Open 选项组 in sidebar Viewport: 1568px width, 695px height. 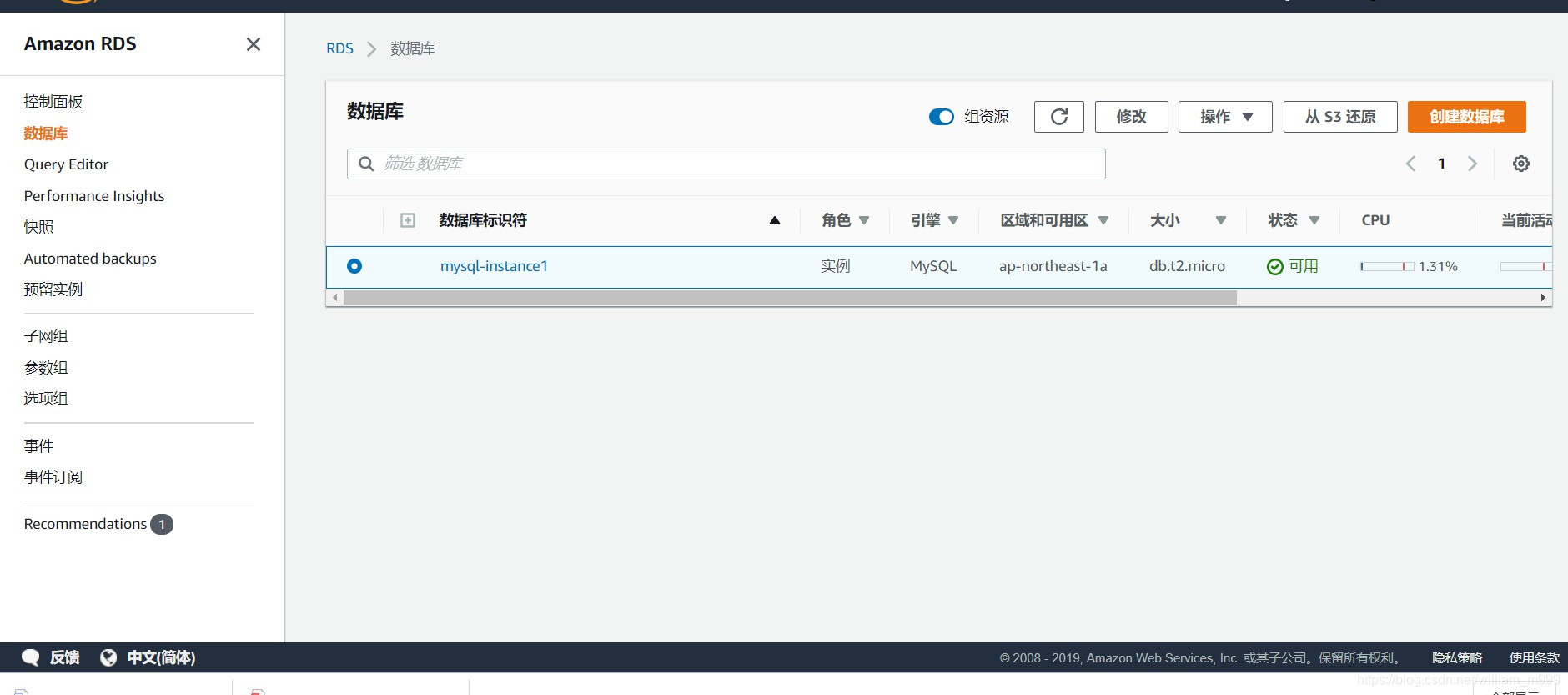click(46, 399)
